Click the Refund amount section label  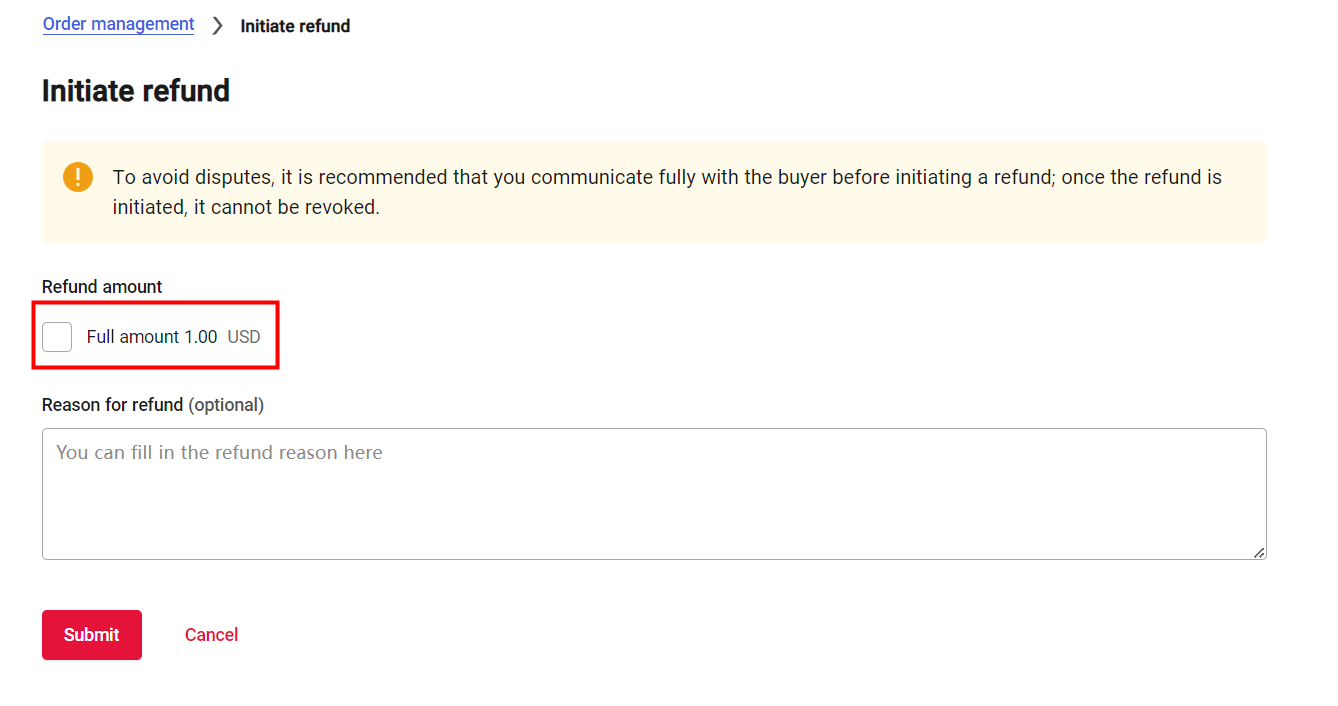[101, 286]
